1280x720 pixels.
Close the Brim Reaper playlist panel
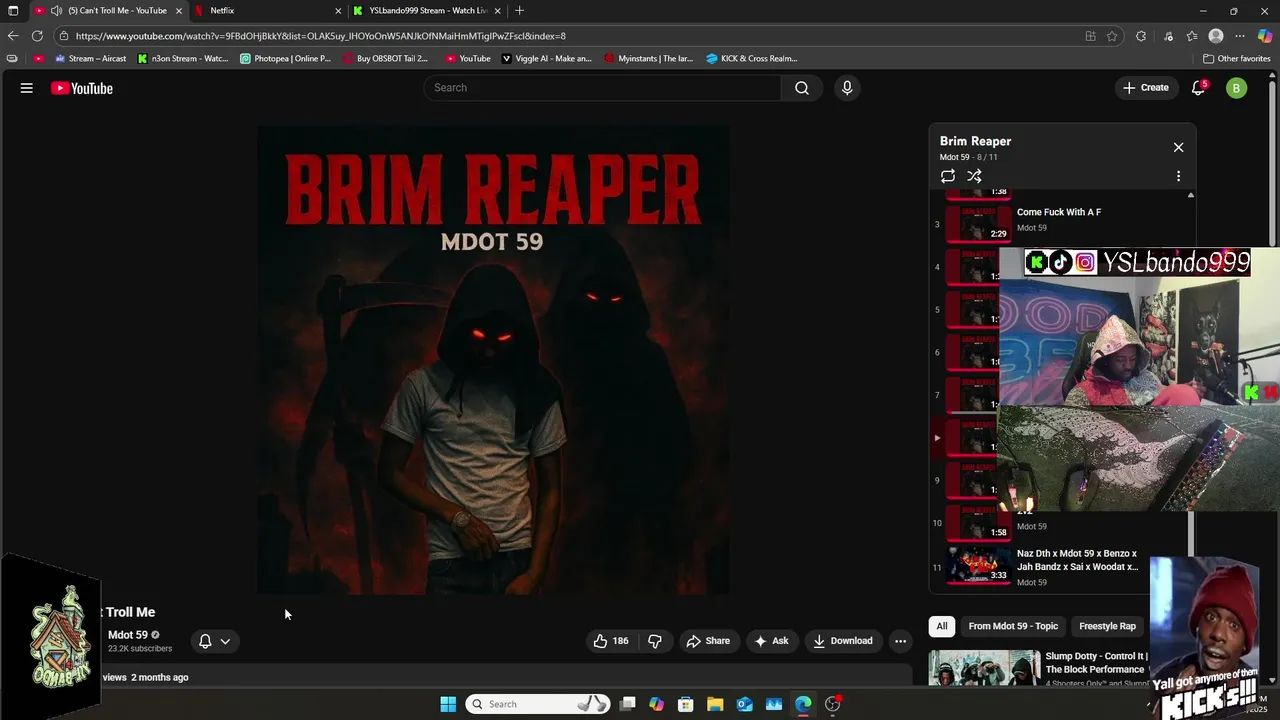1178,147
